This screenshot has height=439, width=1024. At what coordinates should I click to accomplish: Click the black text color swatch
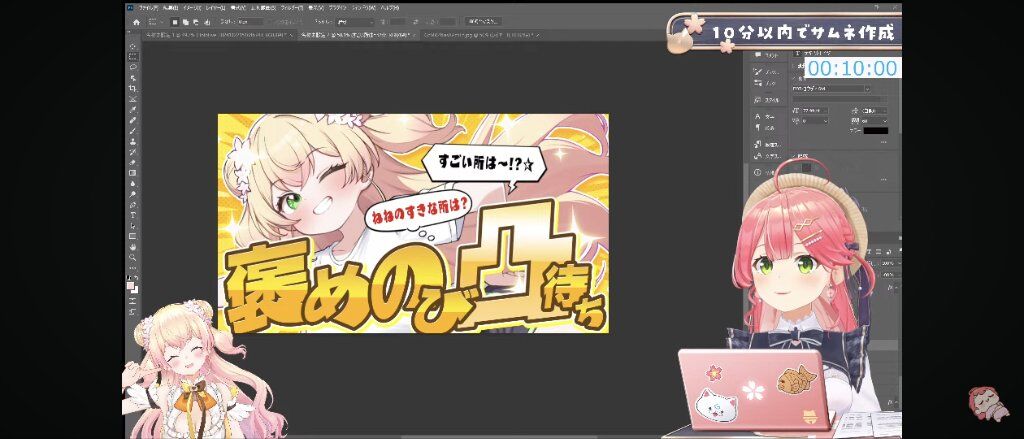(x=876, y=131)
